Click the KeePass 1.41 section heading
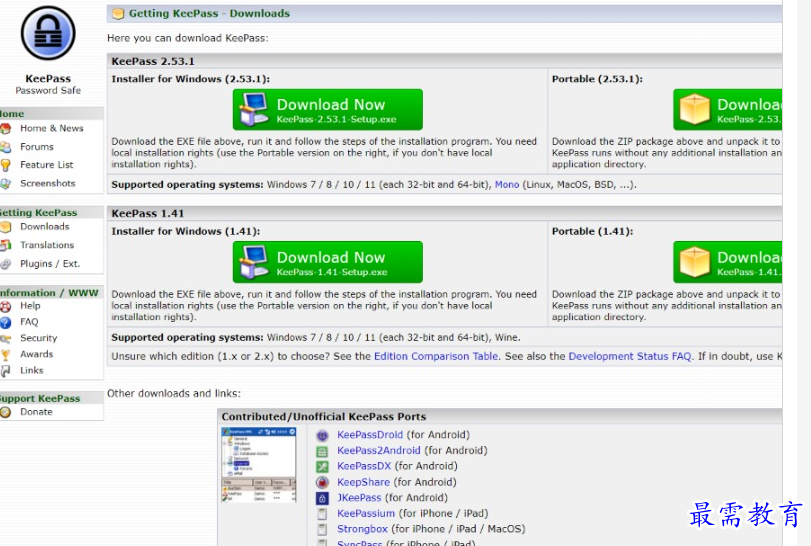Image resolution: width=811 pixels, height=546 pixels. [x=147, y=214]
